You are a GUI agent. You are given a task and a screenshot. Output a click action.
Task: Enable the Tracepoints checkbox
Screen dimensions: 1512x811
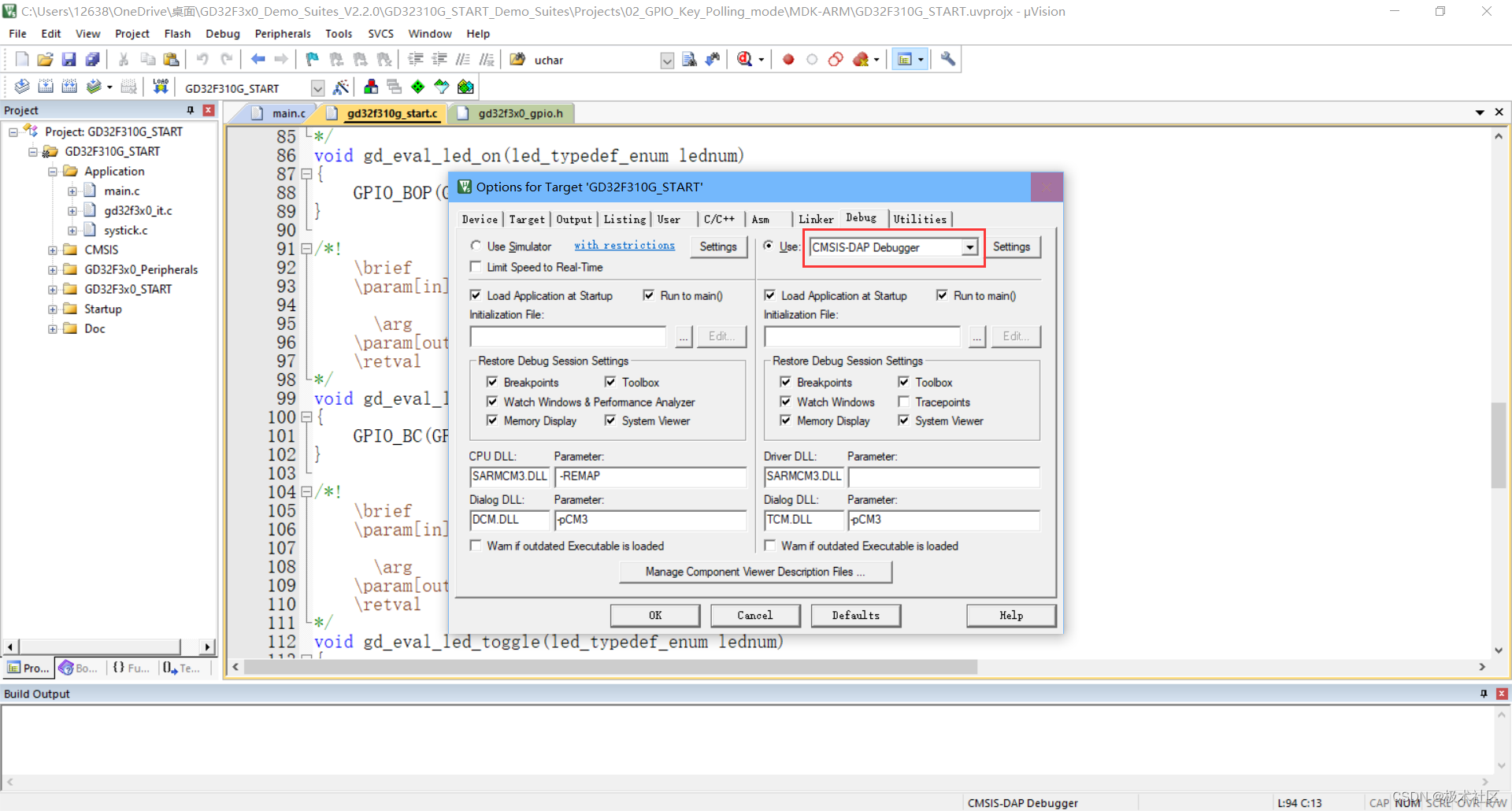(904, 402)
